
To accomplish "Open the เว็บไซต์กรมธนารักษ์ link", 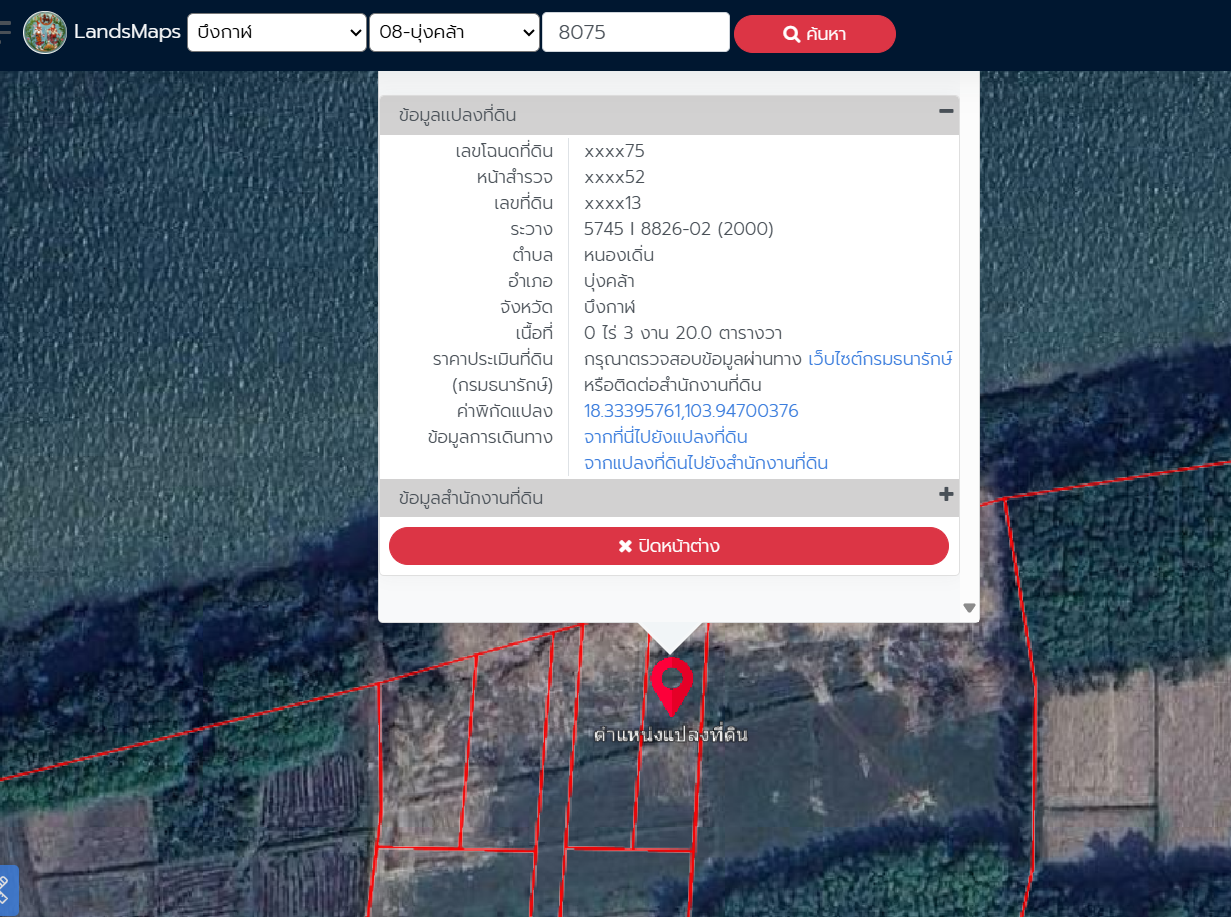I will click(x=879, y=359).
